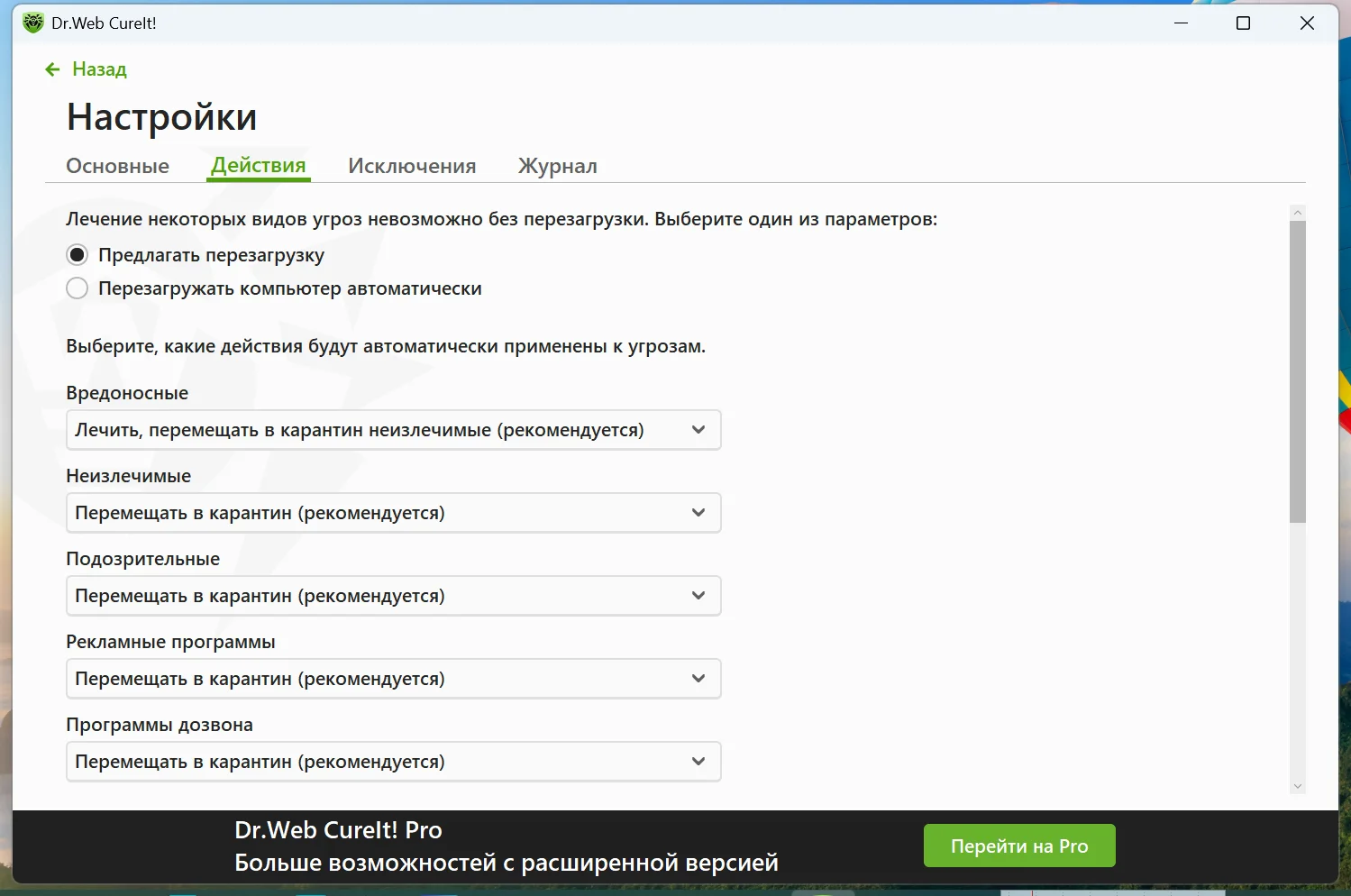
Task: Click the scrollbar down arrow
Action: click(1298, 786)
